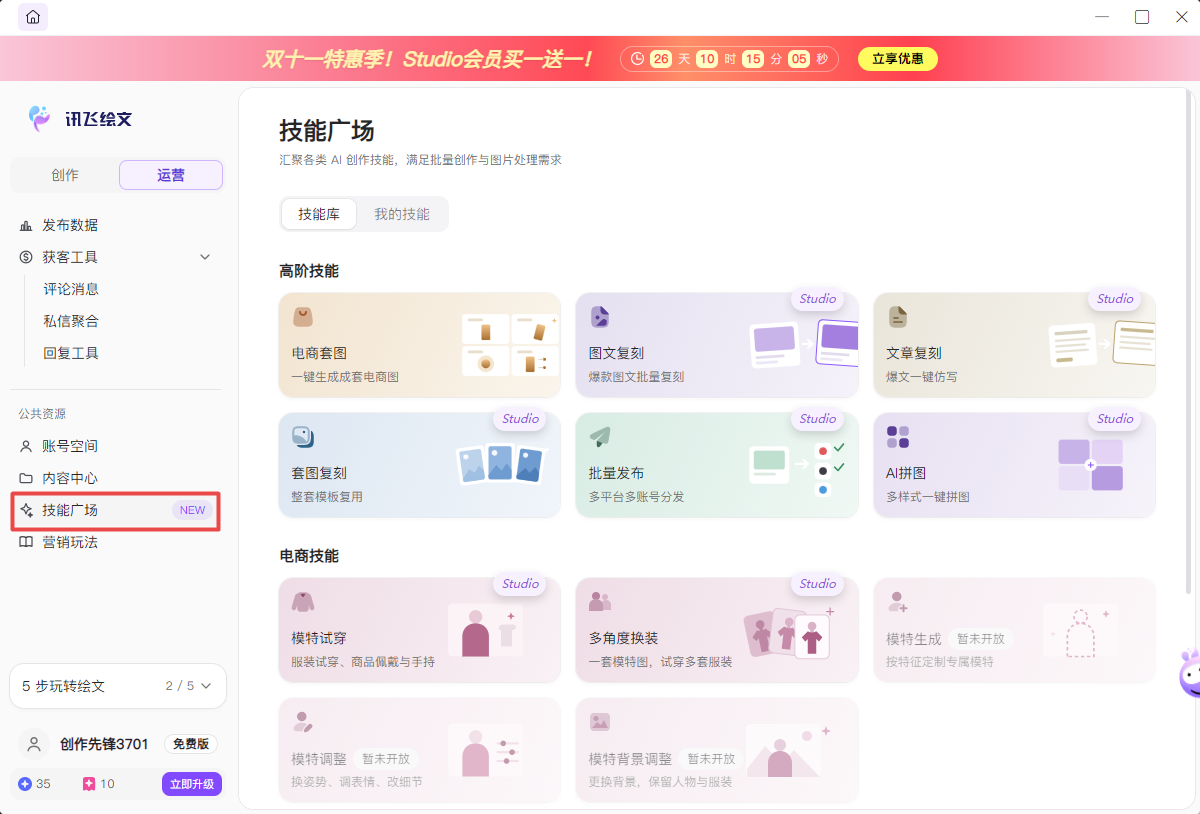The image size is (1200, 814).
Task: Click the AI拼图 grid icon
Action: [898, 437]
